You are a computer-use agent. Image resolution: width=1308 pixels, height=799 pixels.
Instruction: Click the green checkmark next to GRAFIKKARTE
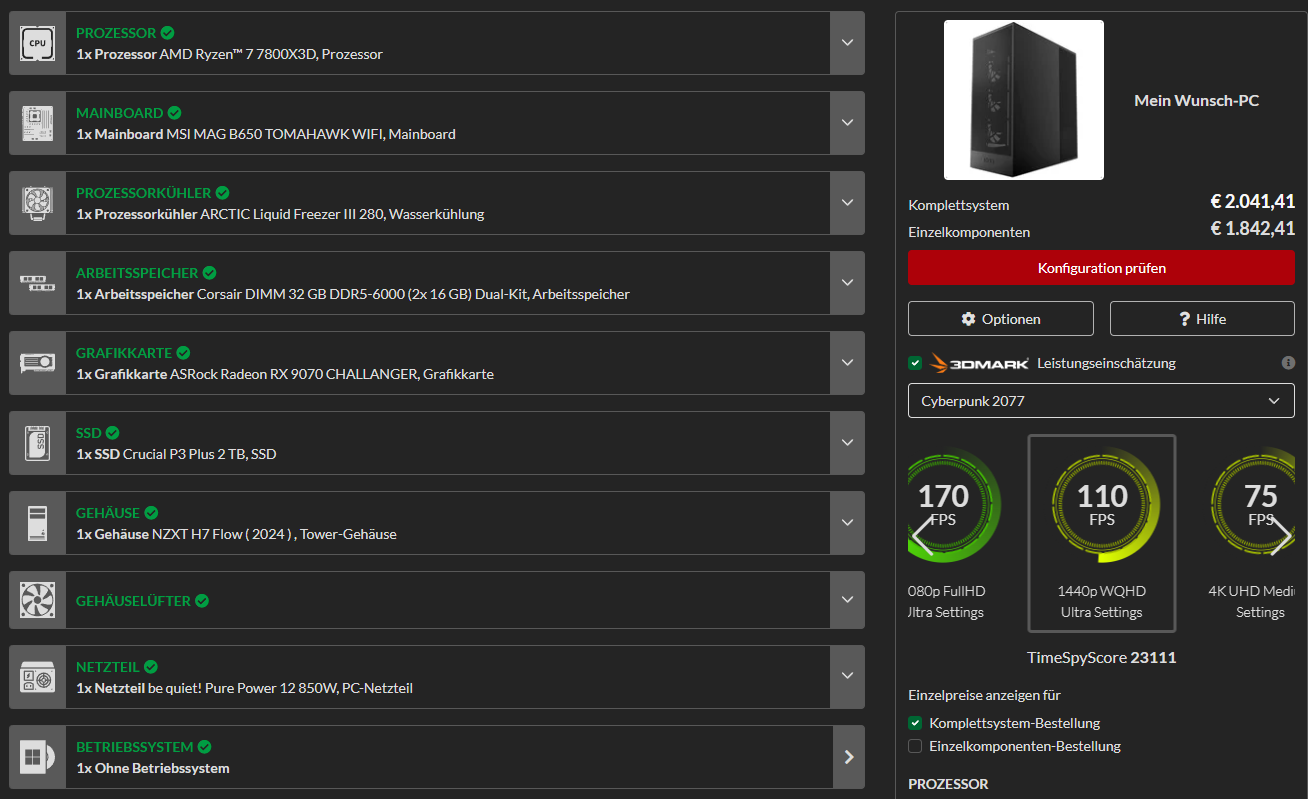(183, 353)
